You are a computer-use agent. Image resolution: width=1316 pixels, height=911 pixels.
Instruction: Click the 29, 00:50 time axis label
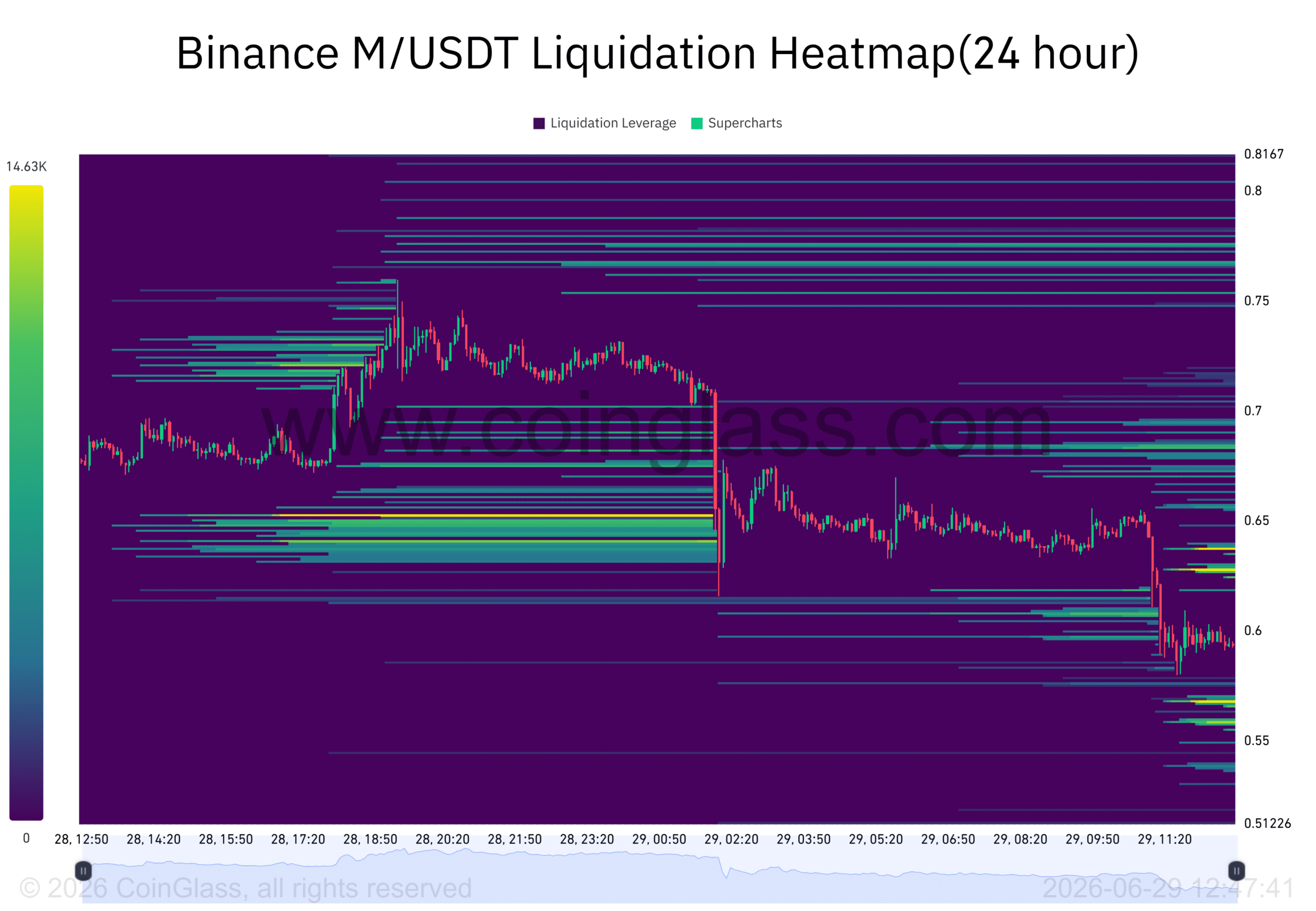click(x=659, y=839)
